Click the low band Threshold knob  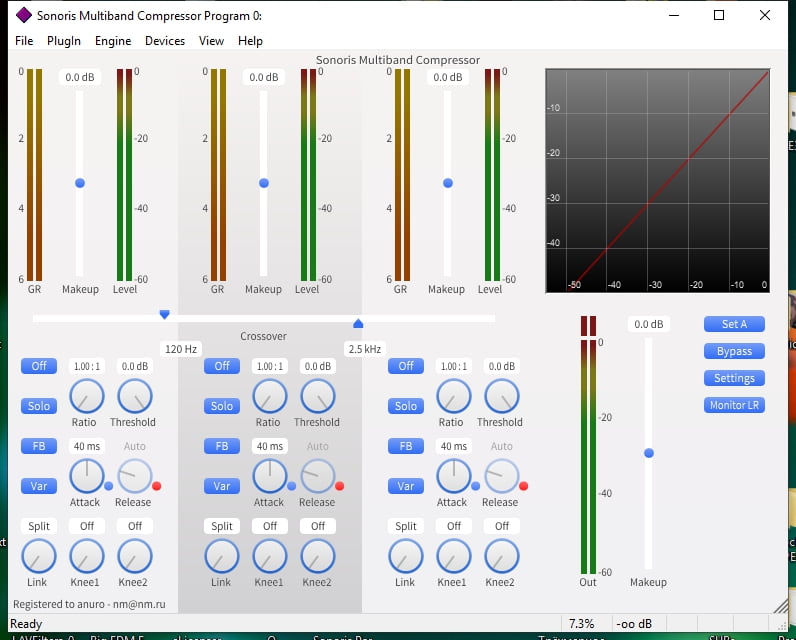point(135,396)
